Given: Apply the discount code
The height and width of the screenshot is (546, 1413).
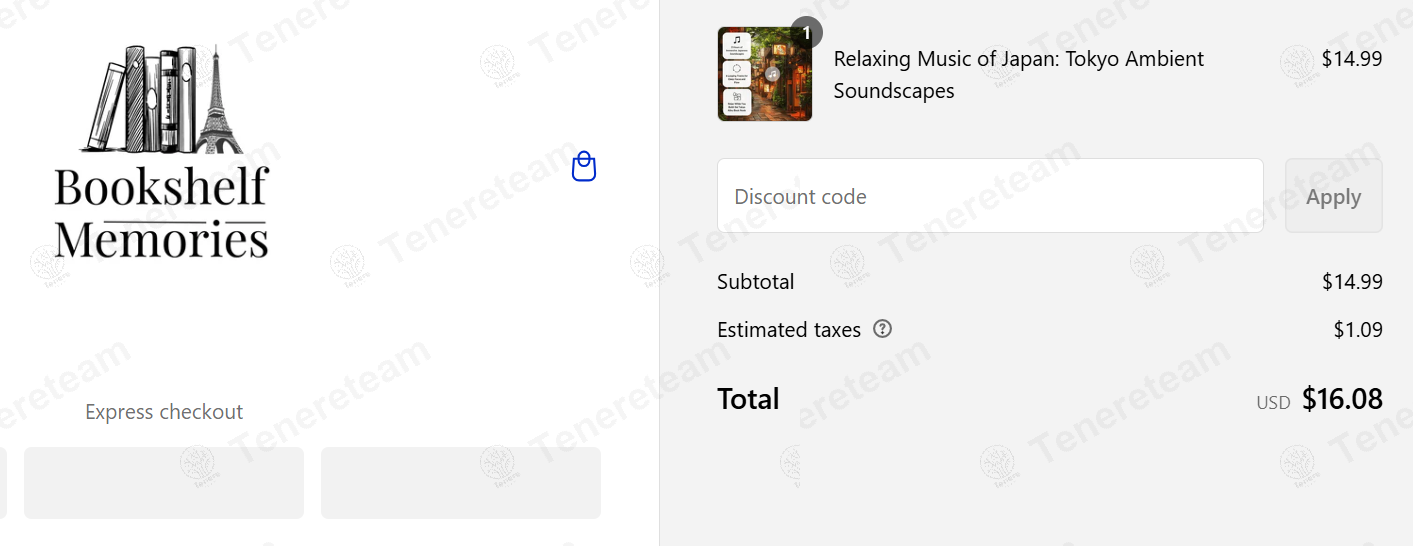Looking at the screenshot, I should pos(1334,196).
